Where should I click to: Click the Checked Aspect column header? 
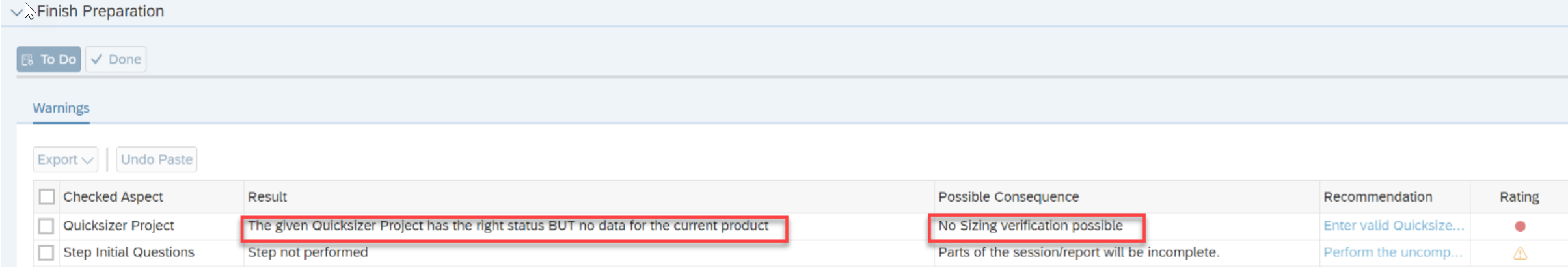point(113,196)
